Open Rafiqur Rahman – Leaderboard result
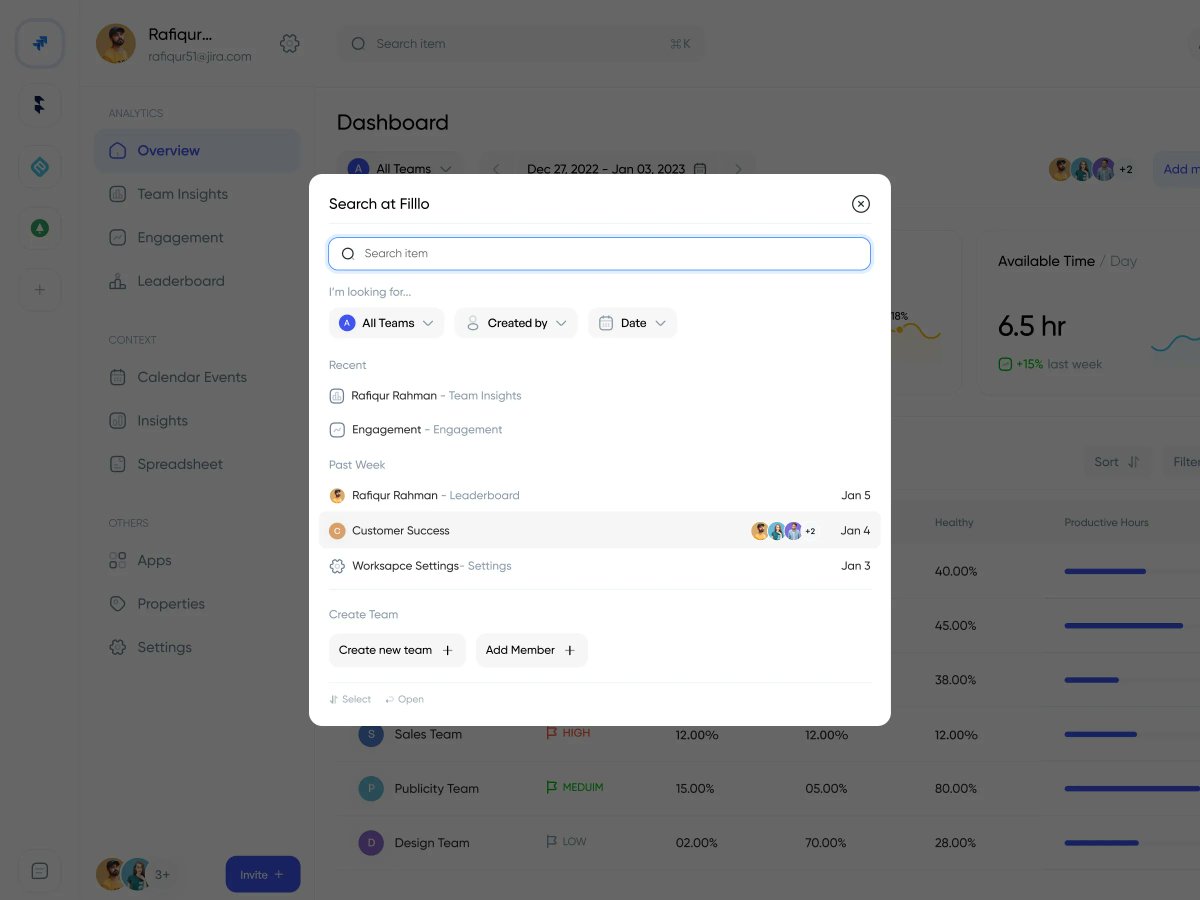The height and width of the screenshot is (900, 1200). click(x=599, y=495)
